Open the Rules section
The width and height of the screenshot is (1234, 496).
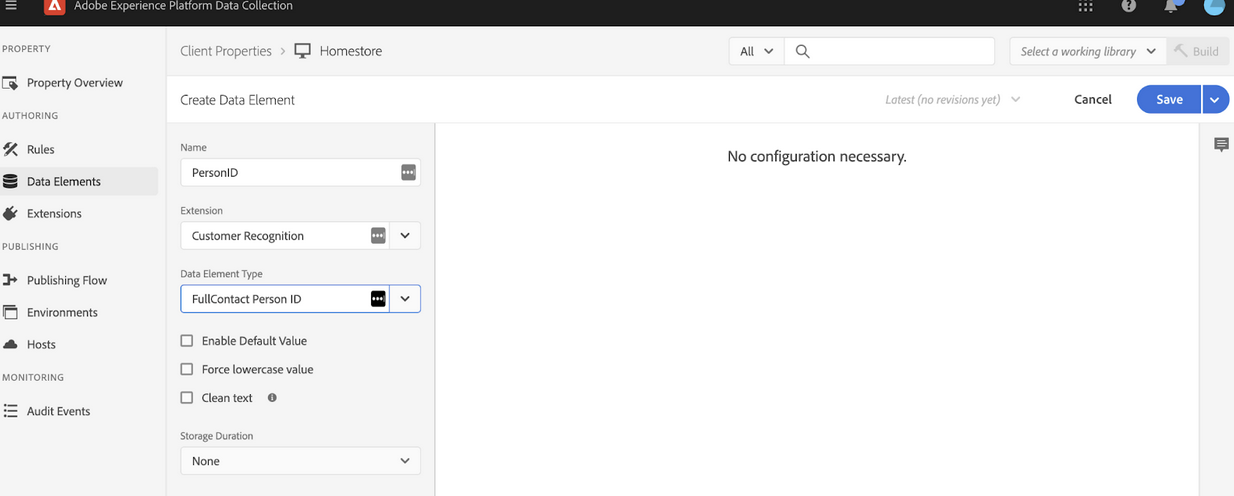point(41,149)
